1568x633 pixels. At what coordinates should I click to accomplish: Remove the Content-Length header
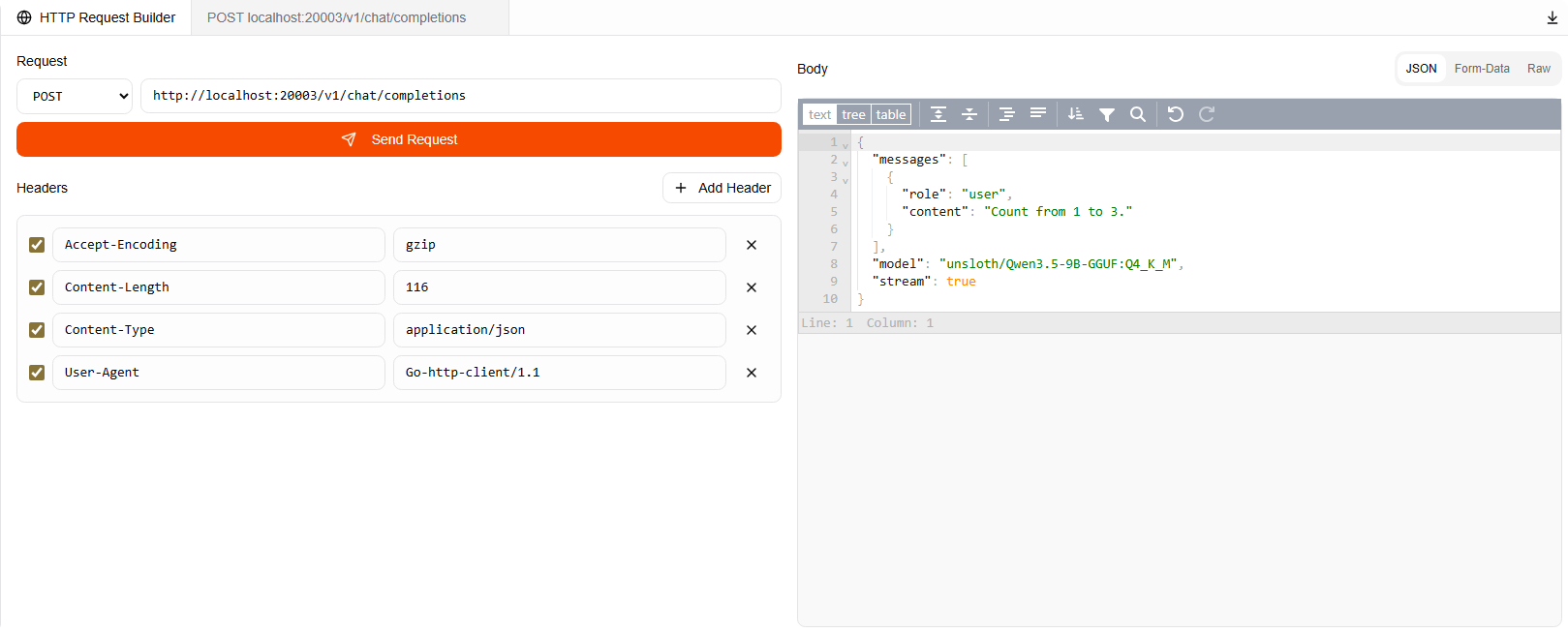point(752,287)
